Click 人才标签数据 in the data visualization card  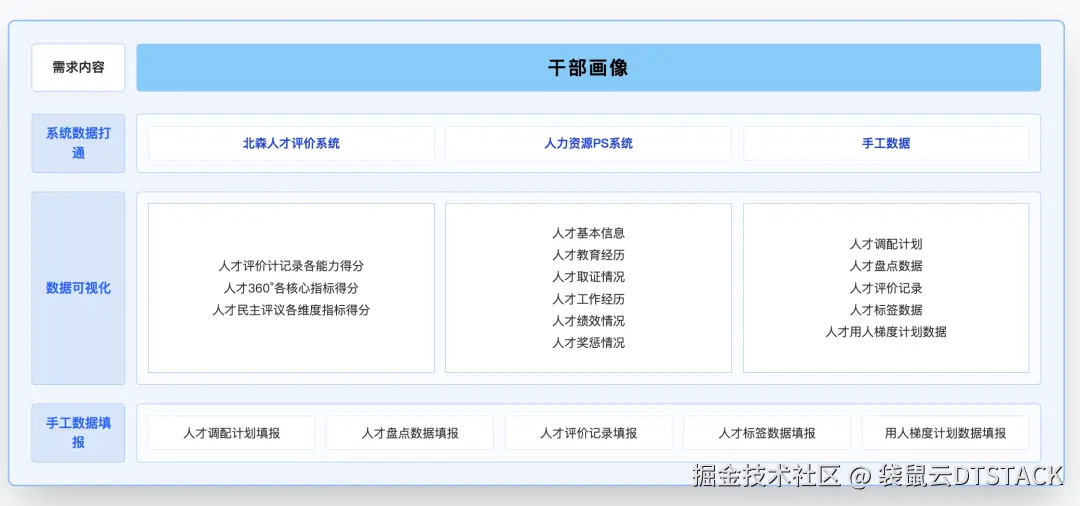[x=886, y=310]
